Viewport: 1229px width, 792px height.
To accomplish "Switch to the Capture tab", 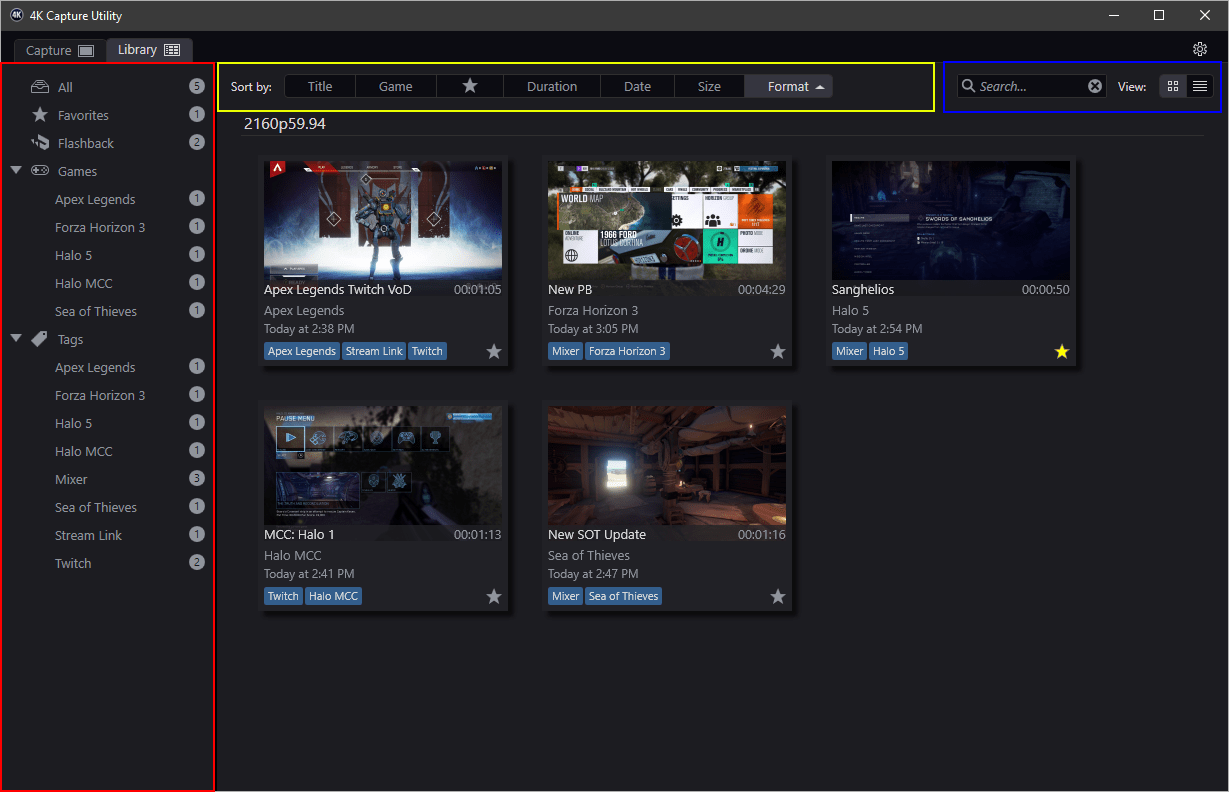I will (60, 50).
